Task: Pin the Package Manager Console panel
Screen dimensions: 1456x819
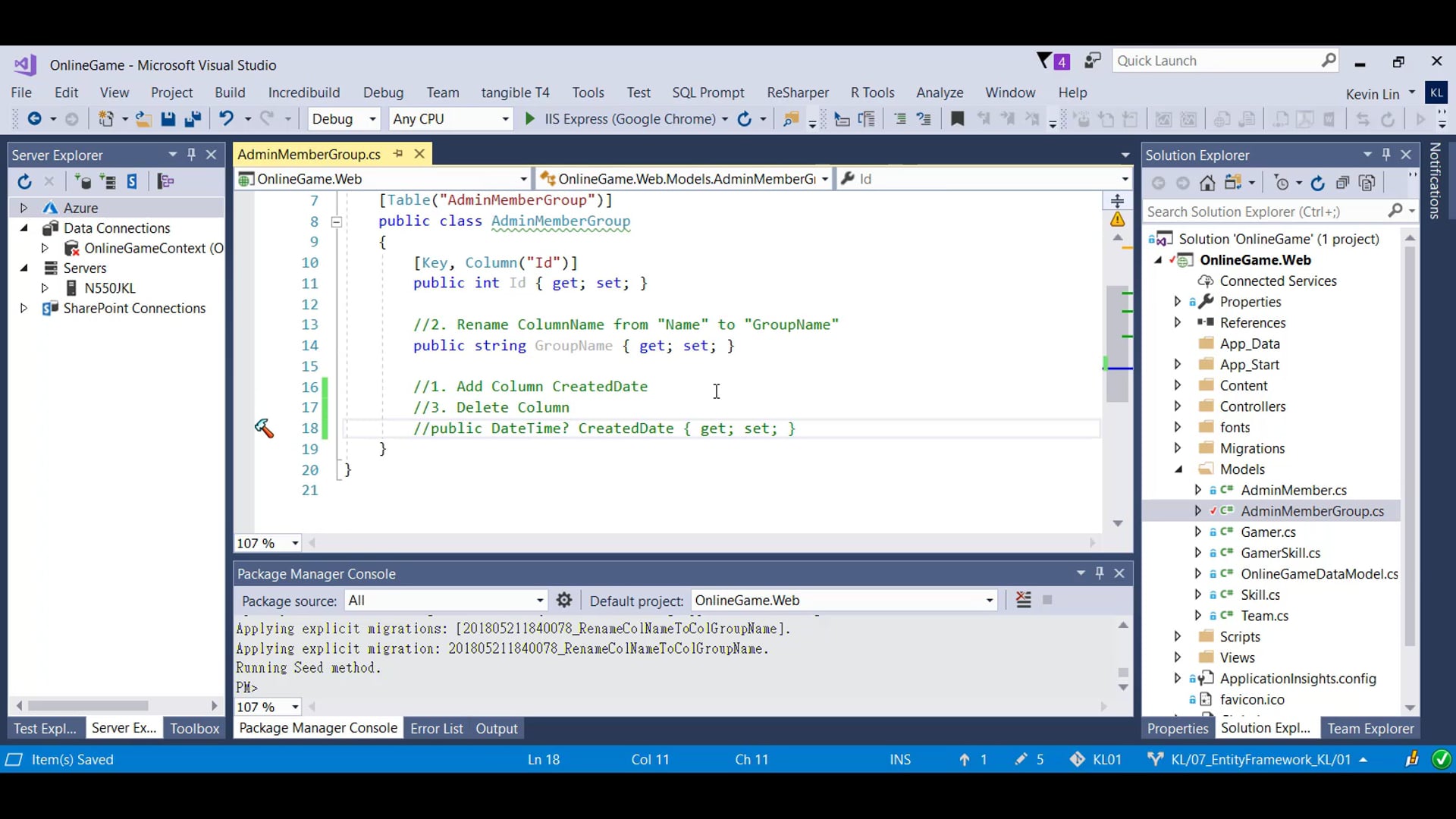Action: point(1100,573)
